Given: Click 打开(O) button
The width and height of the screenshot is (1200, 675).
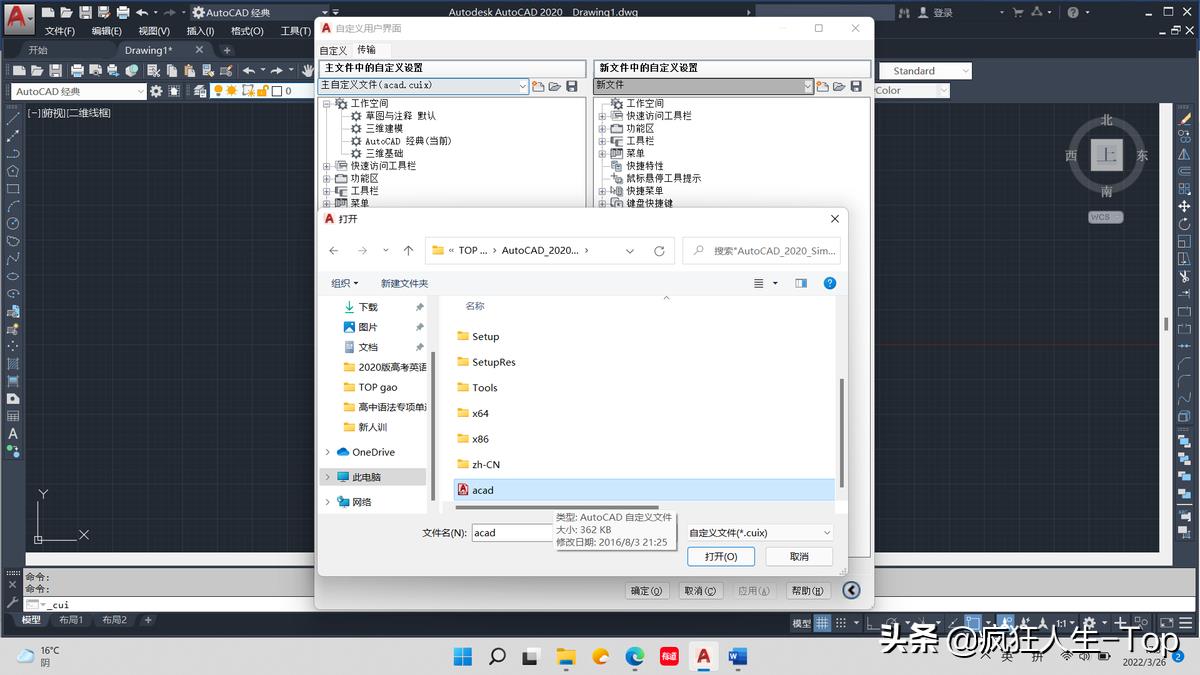Looking at the screenshot, I should pyautogui.click(x=721, y=557).
